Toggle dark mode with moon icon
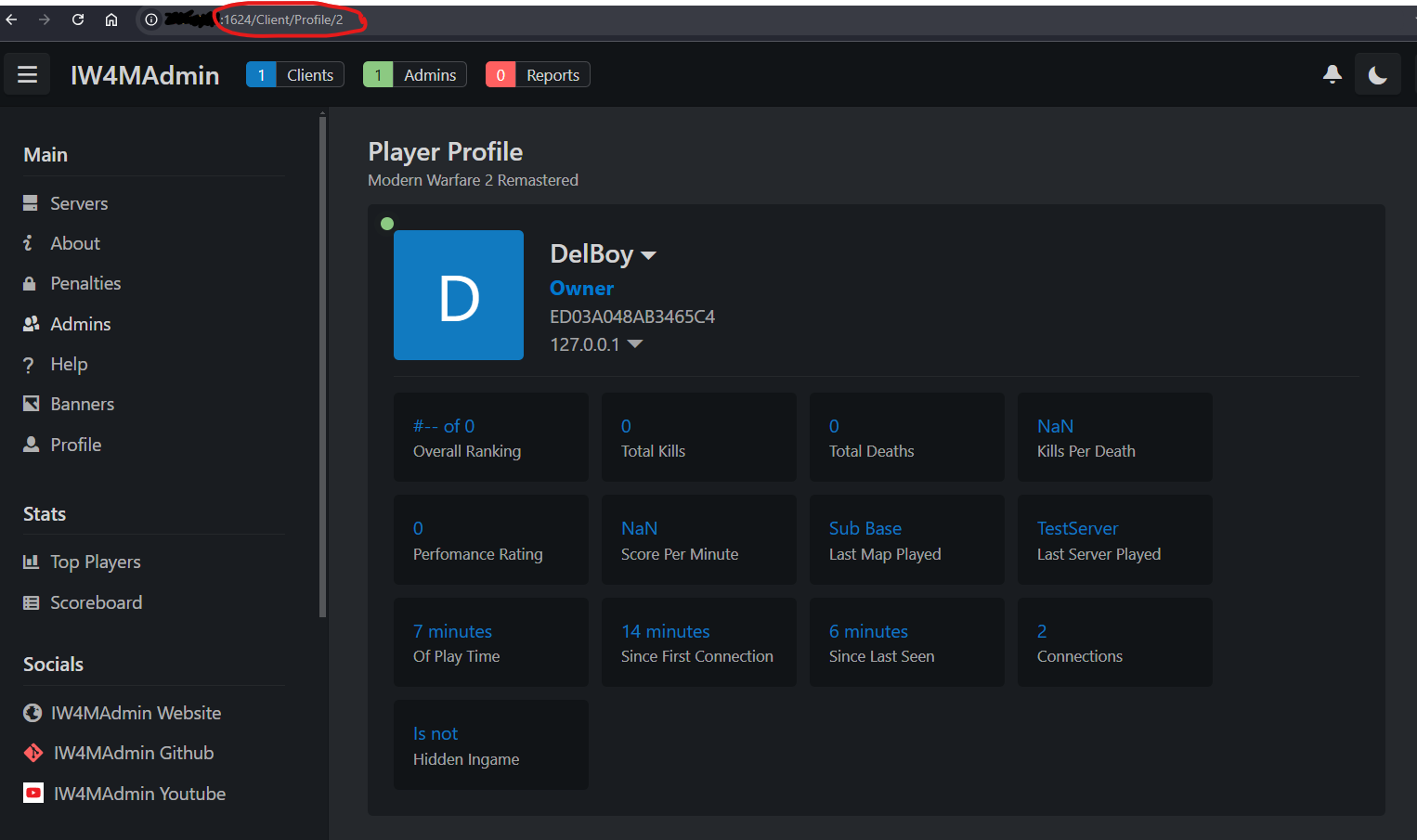Screen dimensions: 1417x840 [1378, 74]
